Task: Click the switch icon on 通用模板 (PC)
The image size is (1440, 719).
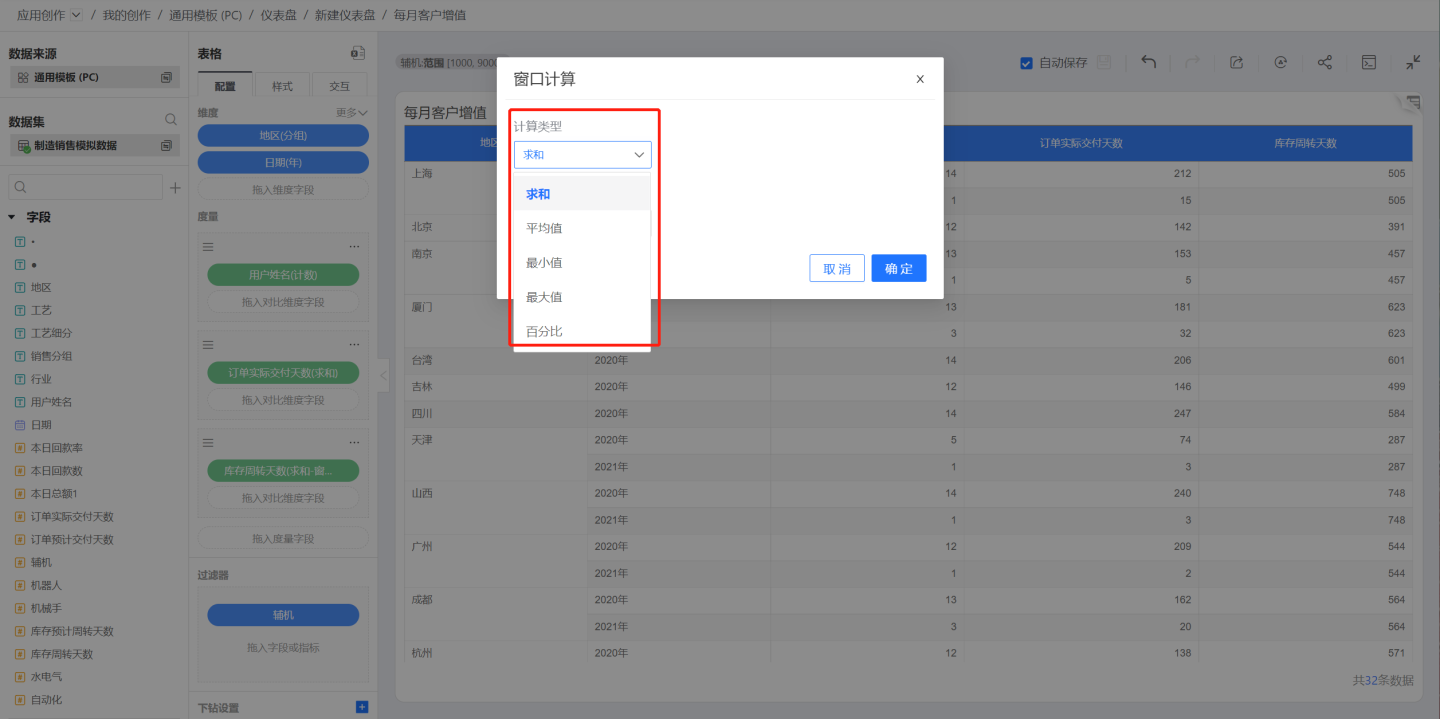Action: point(166,77)
